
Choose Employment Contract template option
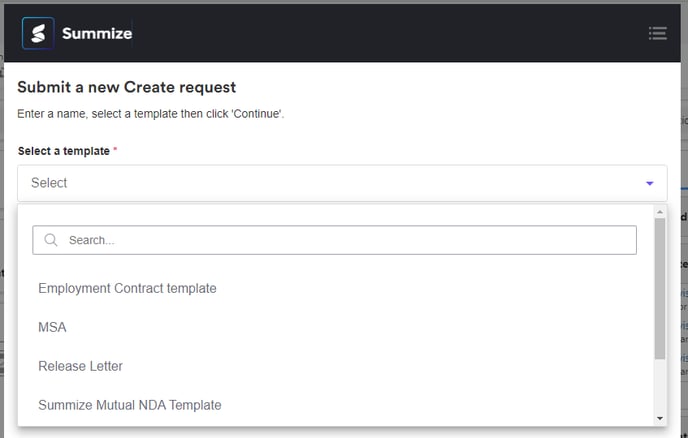click(x=127, y=288)
